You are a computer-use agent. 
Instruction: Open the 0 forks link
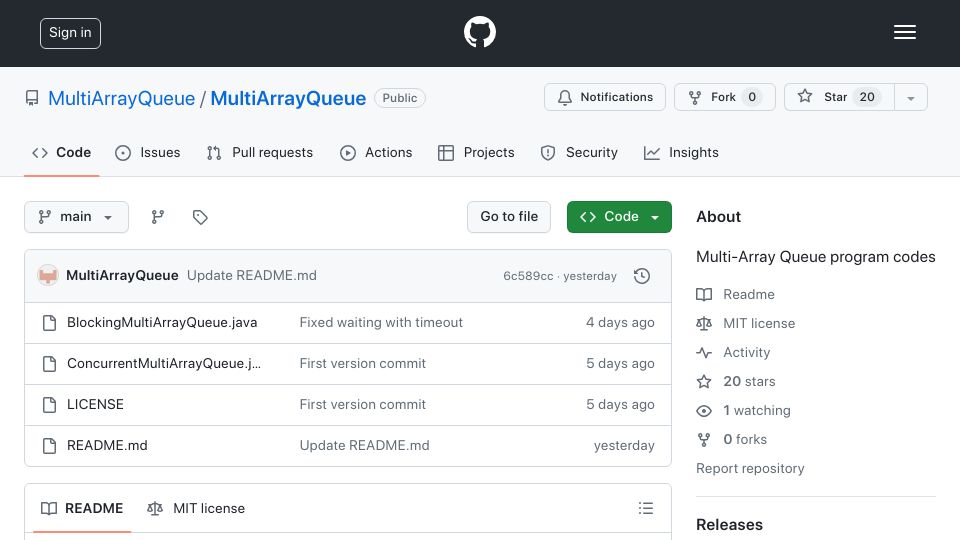click(x=745, y=440)
